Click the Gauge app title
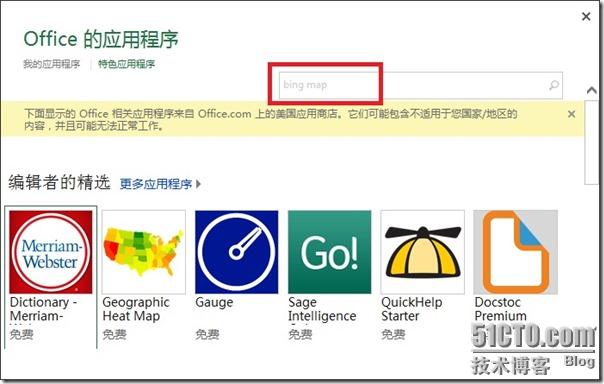The height and width of the screenshot is (384, 604). 214,302
